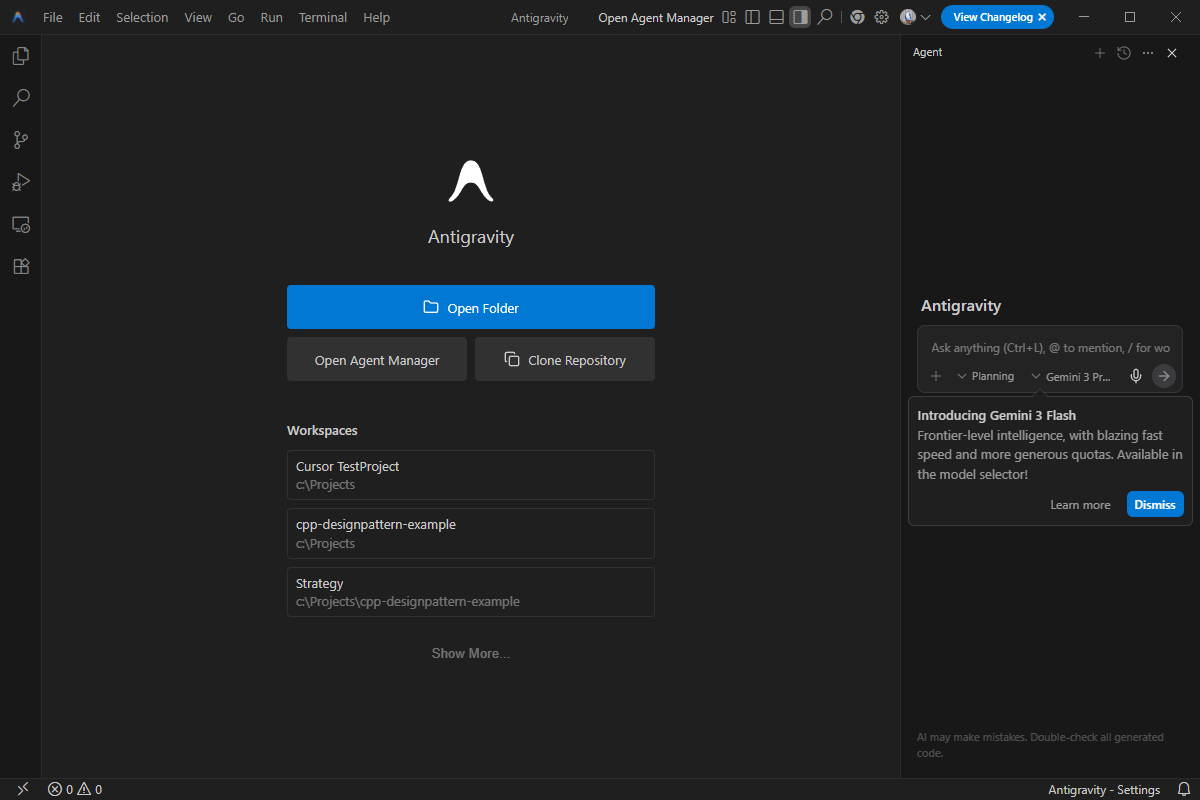Open the Gemini 3 Pro model selector
Image resolution: width=1200 pixels, height=800 pixels.
coord(1072,376)
